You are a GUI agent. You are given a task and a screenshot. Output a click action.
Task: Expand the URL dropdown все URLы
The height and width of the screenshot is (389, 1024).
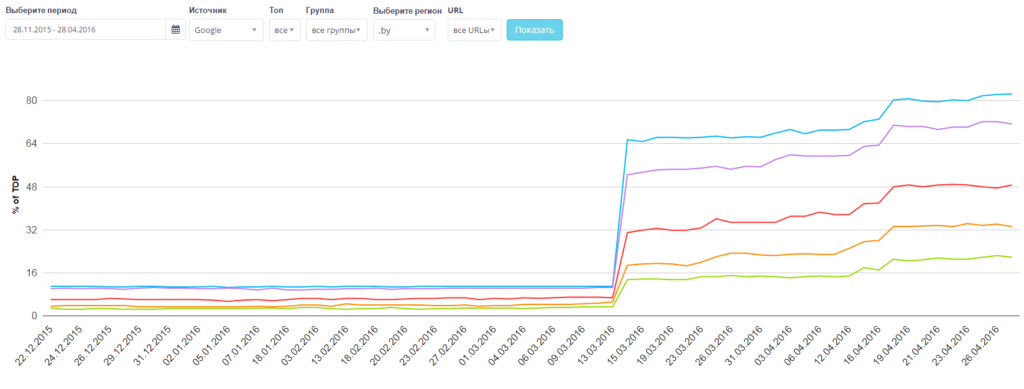tap(474, 29)
